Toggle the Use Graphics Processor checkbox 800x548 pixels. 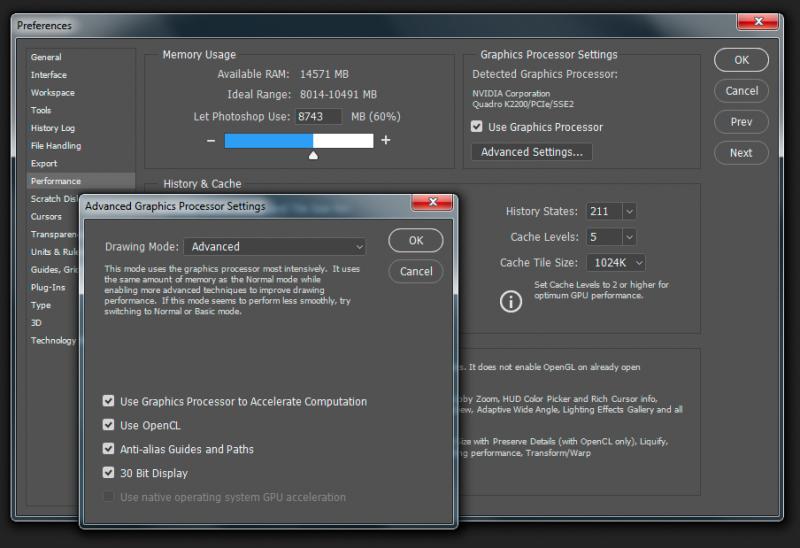pyautogui.click(x=477, y=127)
